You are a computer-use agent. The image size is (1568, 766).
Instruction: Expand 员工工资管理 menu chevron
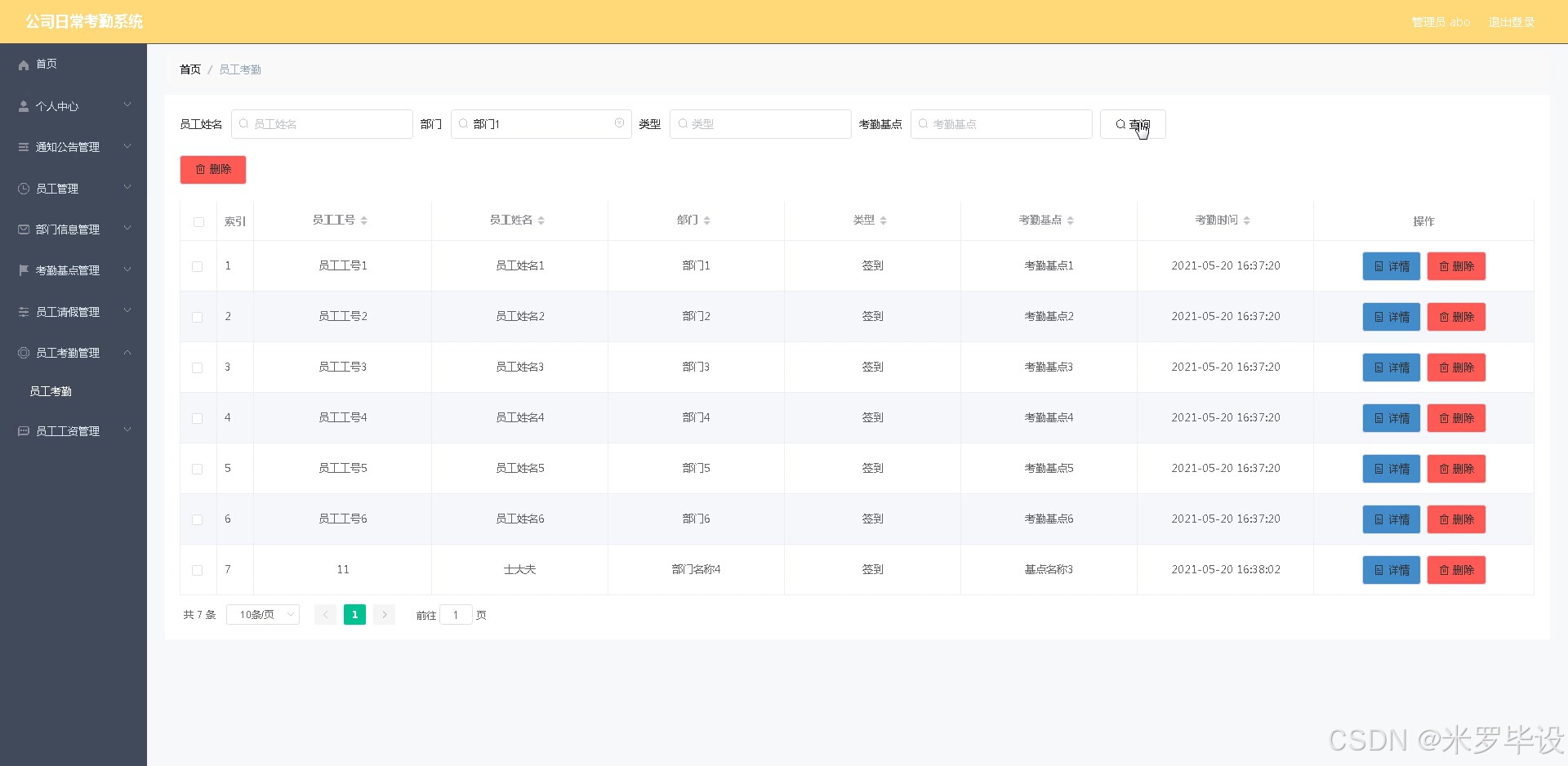click(127, 430)
